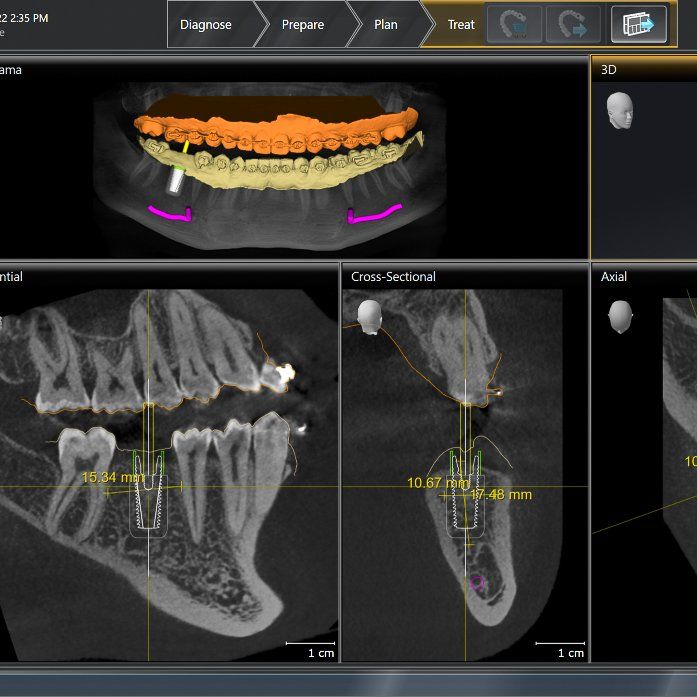Select the Cross-Sectional panel title

(393, 276)
